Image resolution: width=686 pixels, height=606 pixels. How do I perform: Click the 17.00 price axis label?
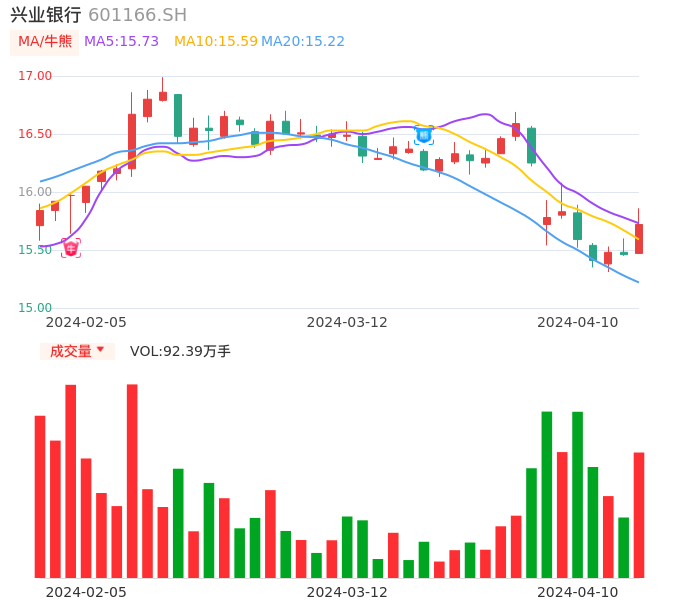click(x=35, y=76)
